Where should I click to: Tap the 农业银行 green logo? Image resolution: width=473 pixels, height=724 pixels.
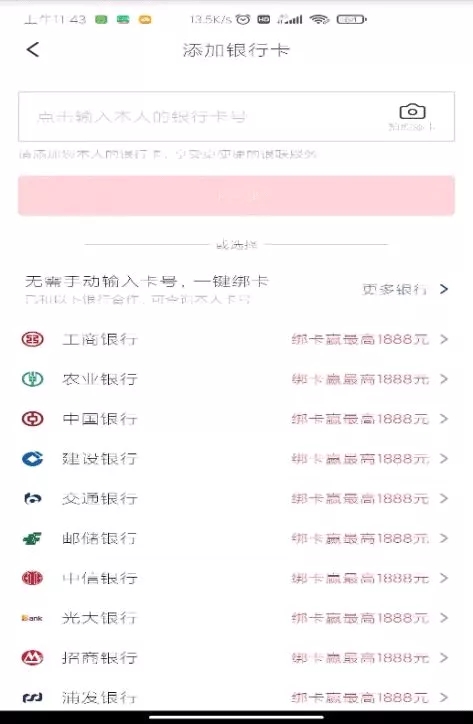pos(32,379)
